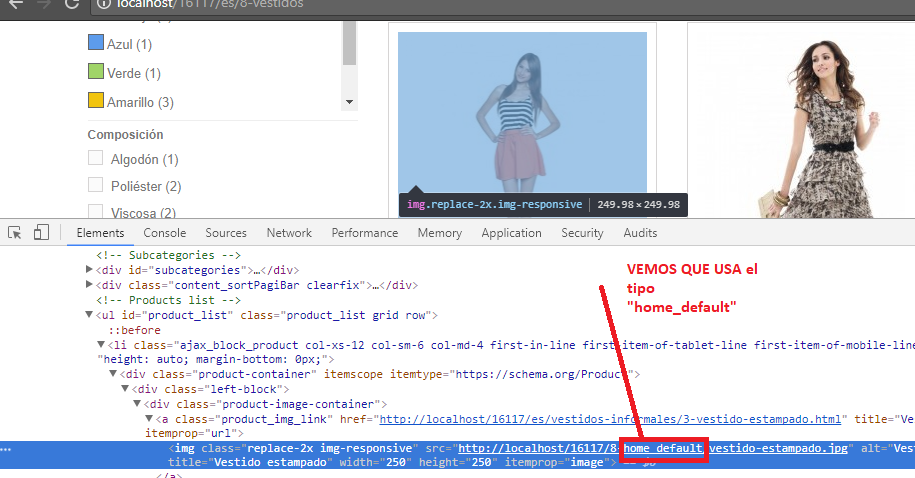This screenshot has height=478, width=915.
Task: Switch to the Console tab
Action: pyautogui.click(x=165, y=233)
